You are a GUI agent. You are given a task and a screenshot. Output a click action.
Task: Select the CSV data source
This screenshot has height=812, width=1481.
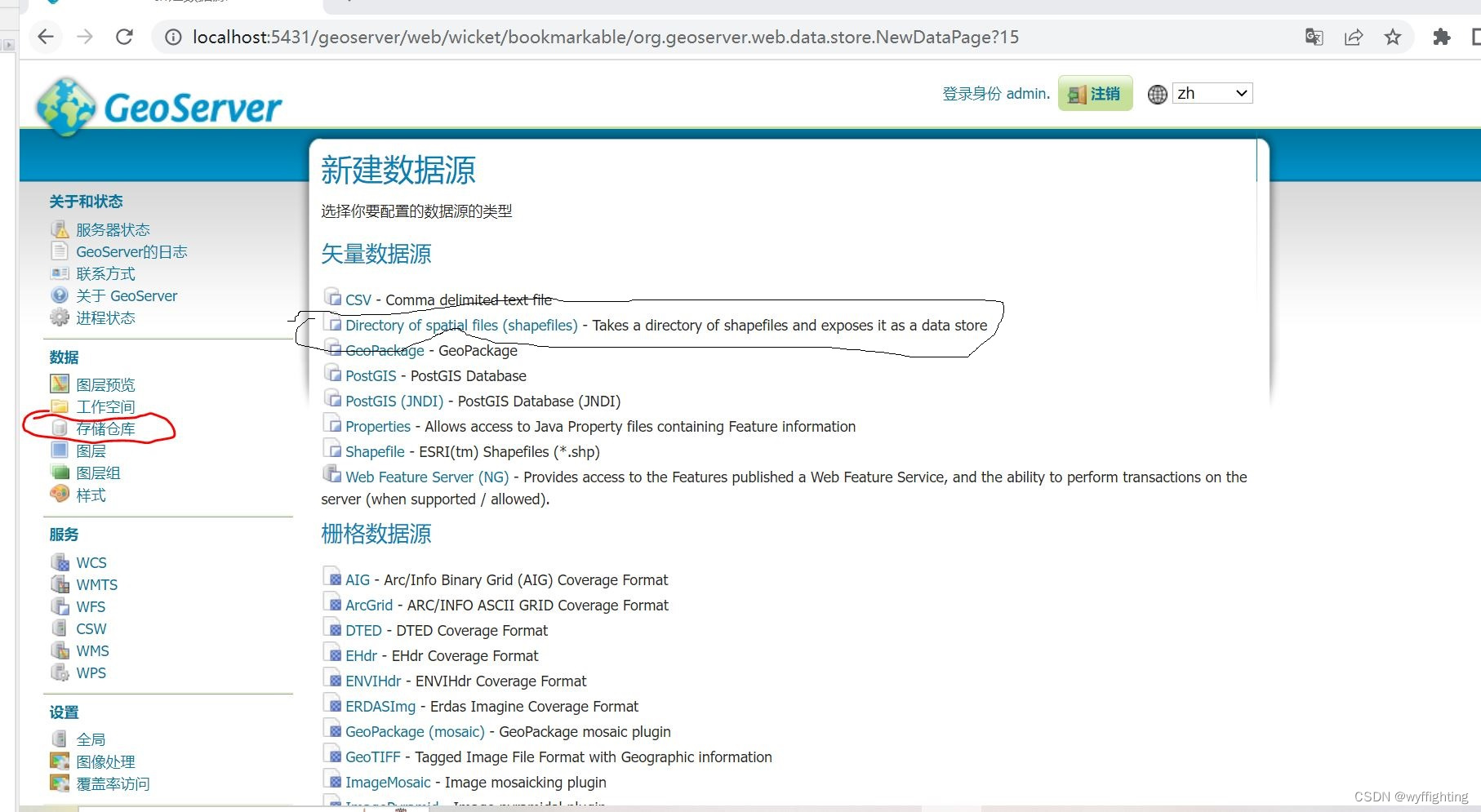(x=358, y=300)
